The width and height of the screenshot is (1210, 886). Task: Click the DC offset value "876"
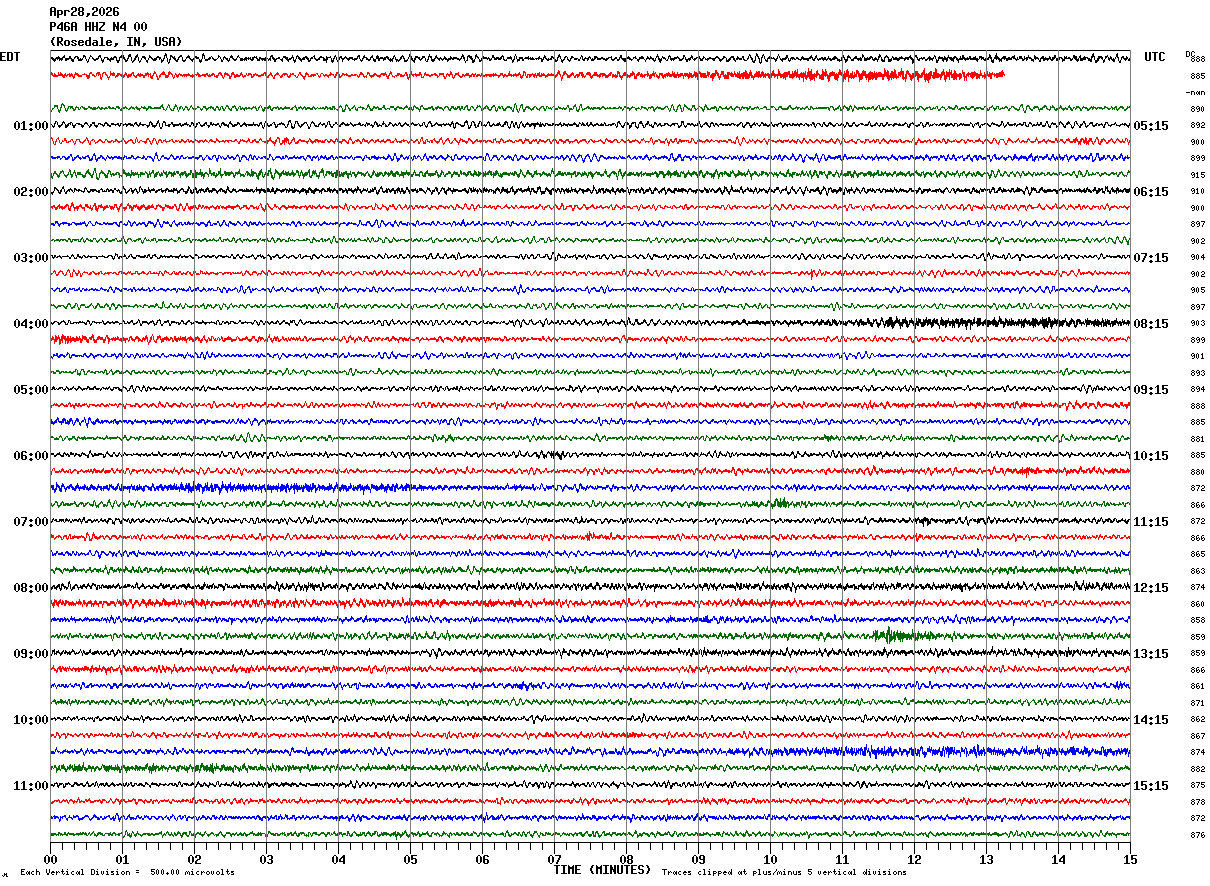click(1197, 835)
